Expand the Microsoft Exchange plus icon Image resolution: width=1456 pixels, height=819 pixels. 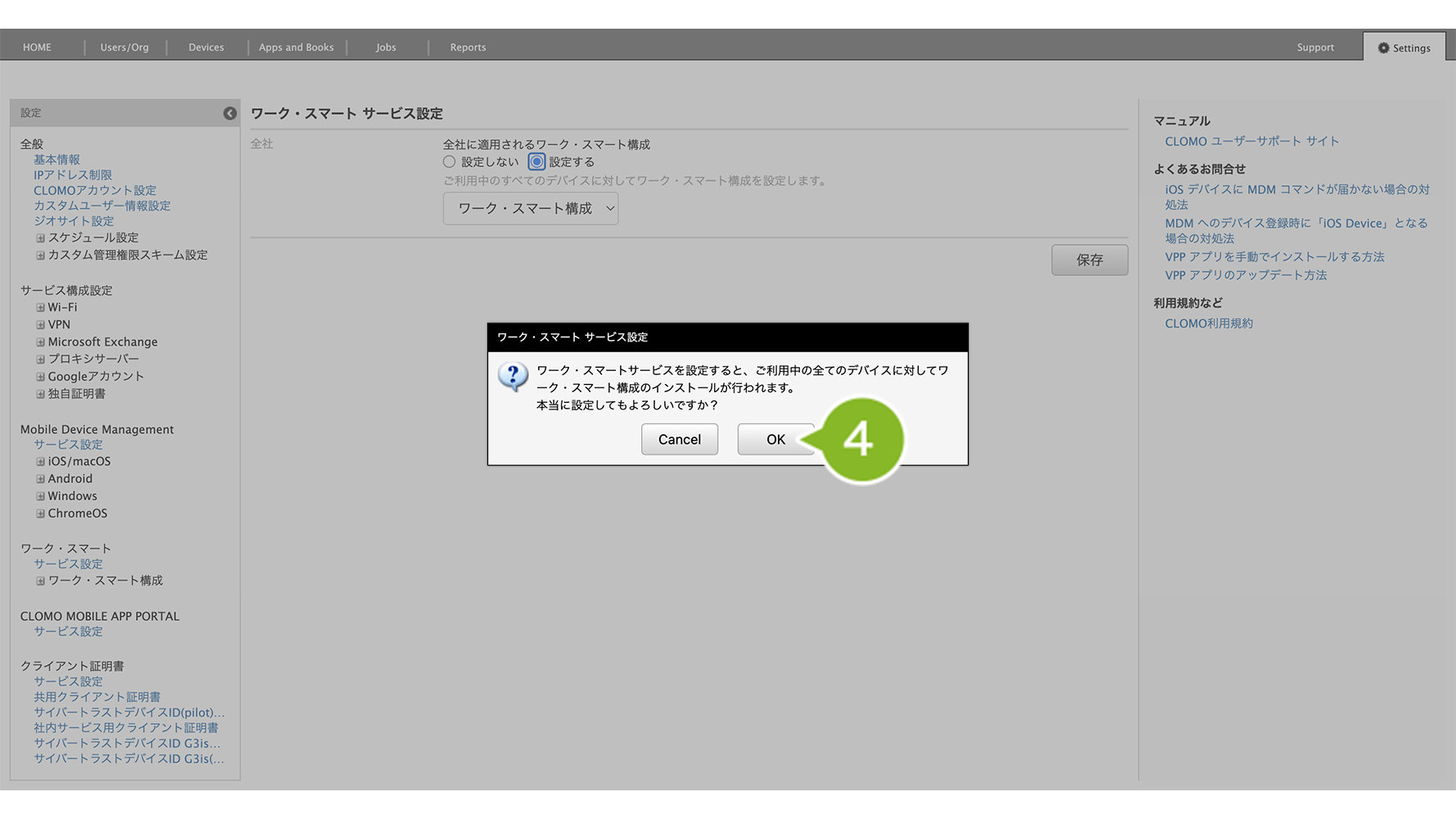[40, 342]
